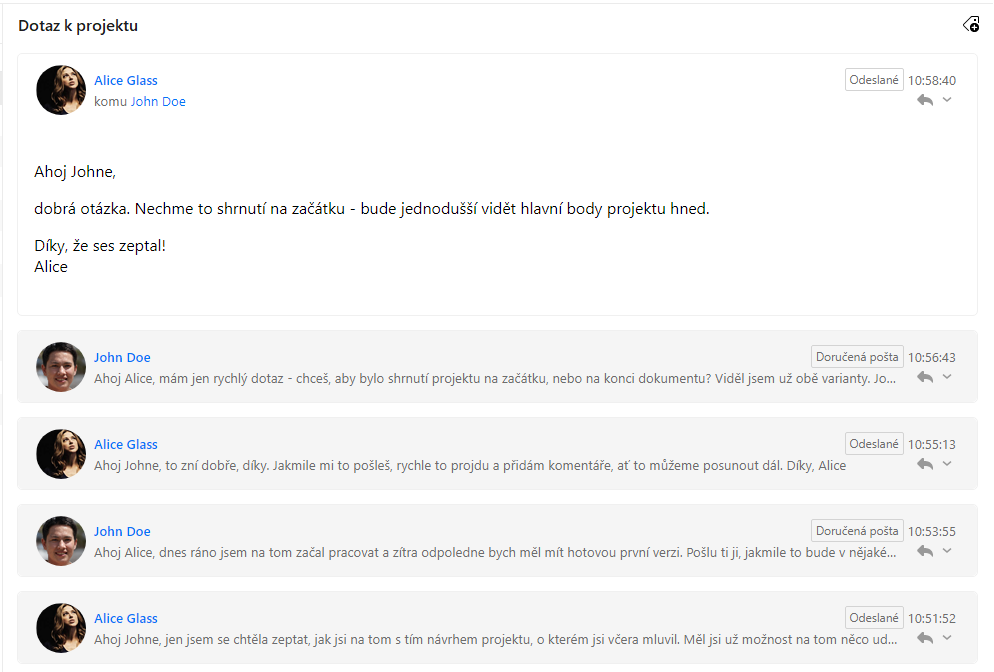Click John Doe avatar on 10:56:43 message

tap(61, 367)
